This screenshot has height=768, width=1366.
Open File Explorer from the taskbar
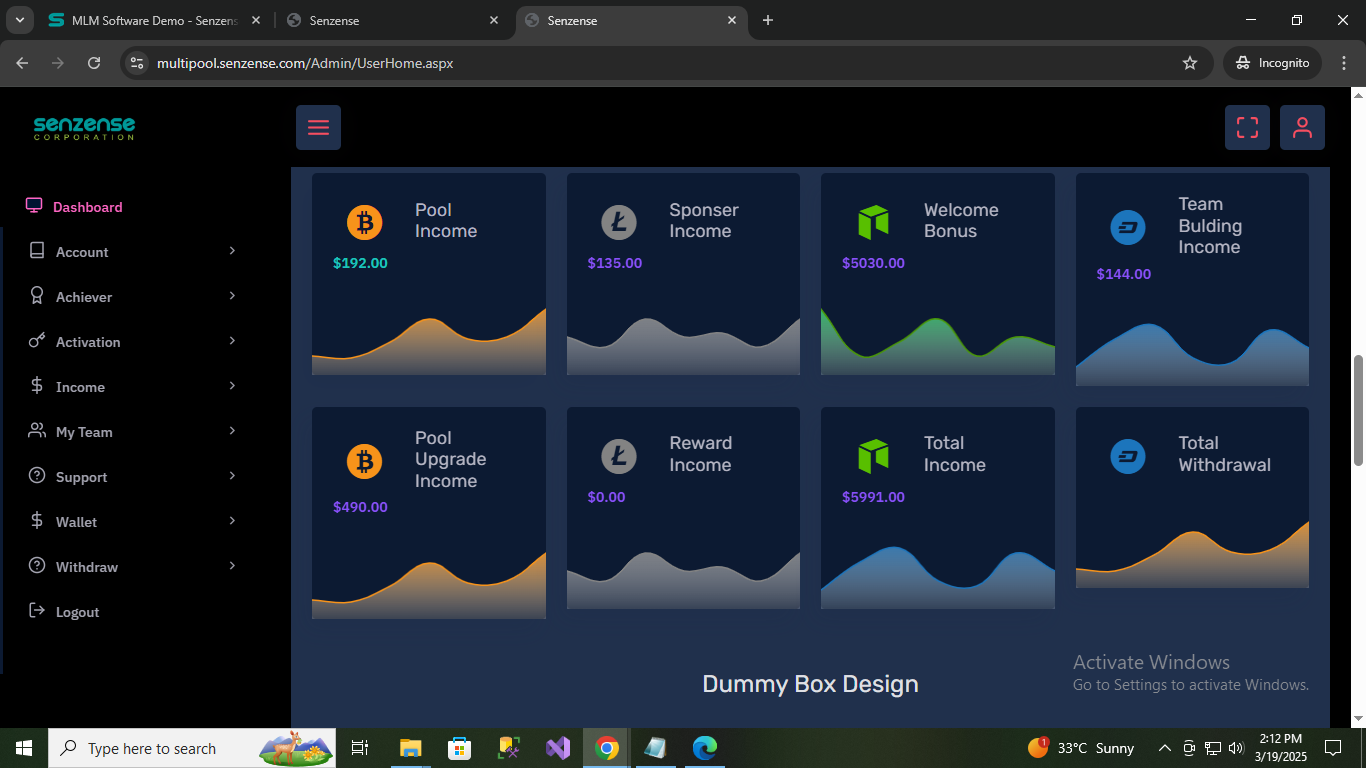coord(410,748)
